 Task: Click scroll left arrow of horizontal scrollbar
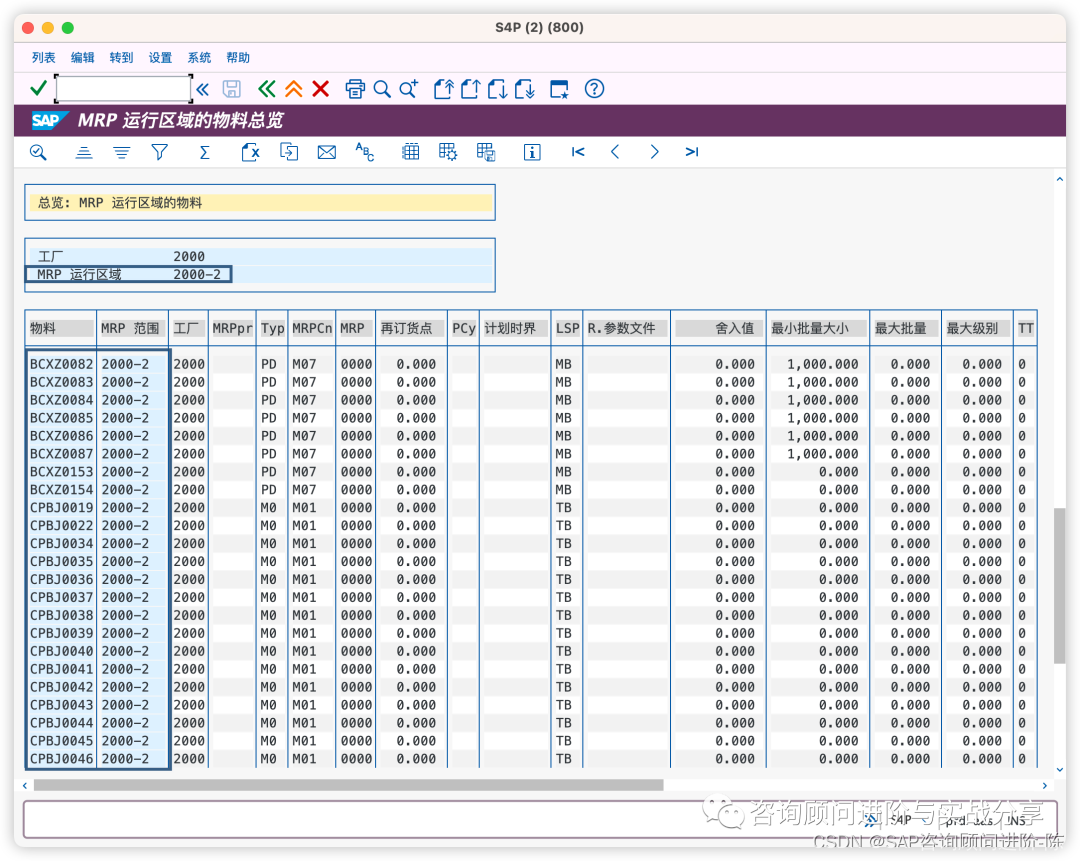[x=25, y=785]
